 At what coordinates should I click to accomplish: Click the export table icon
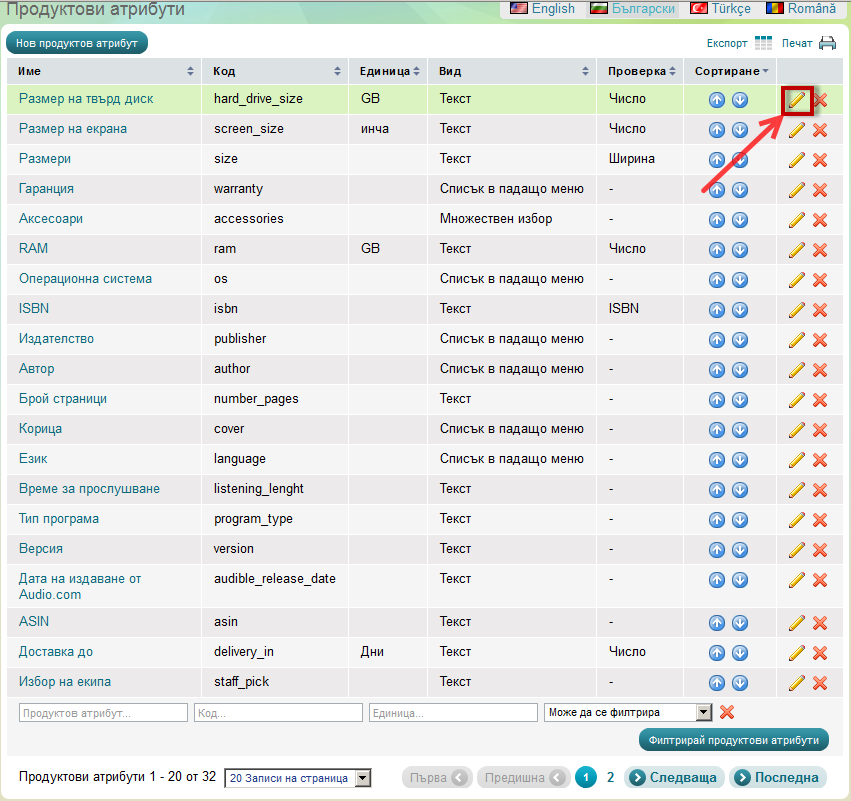(x=764, y=43)
